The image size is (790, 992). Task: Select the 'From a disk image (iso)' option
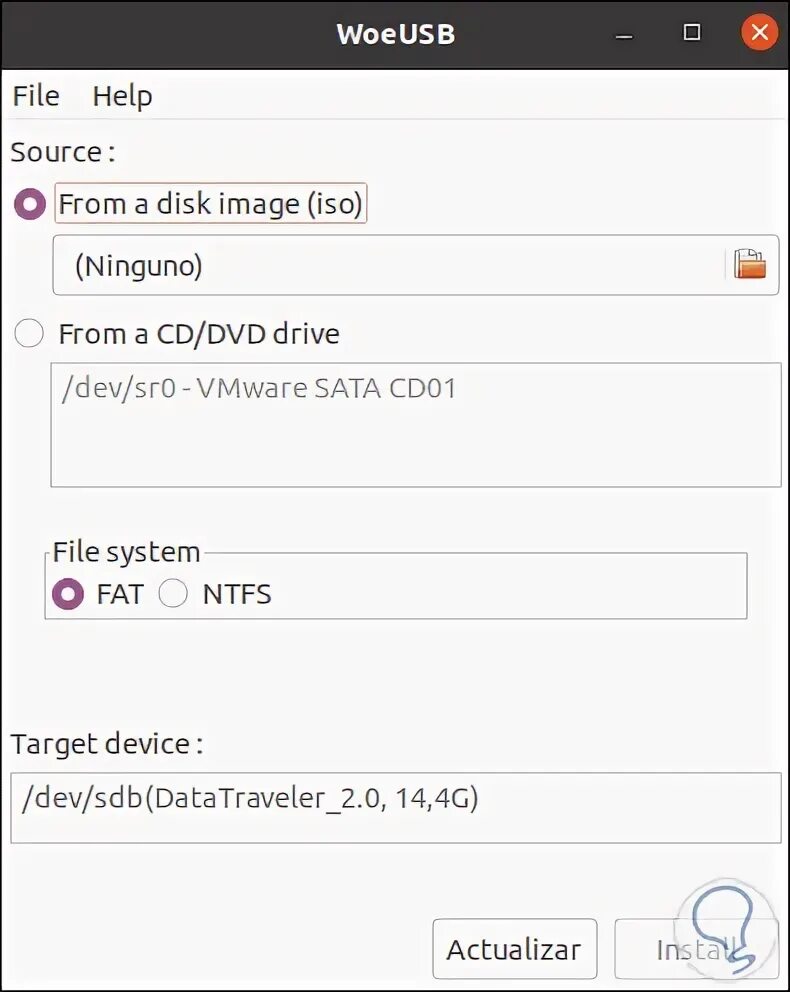[x=30, y=204]
